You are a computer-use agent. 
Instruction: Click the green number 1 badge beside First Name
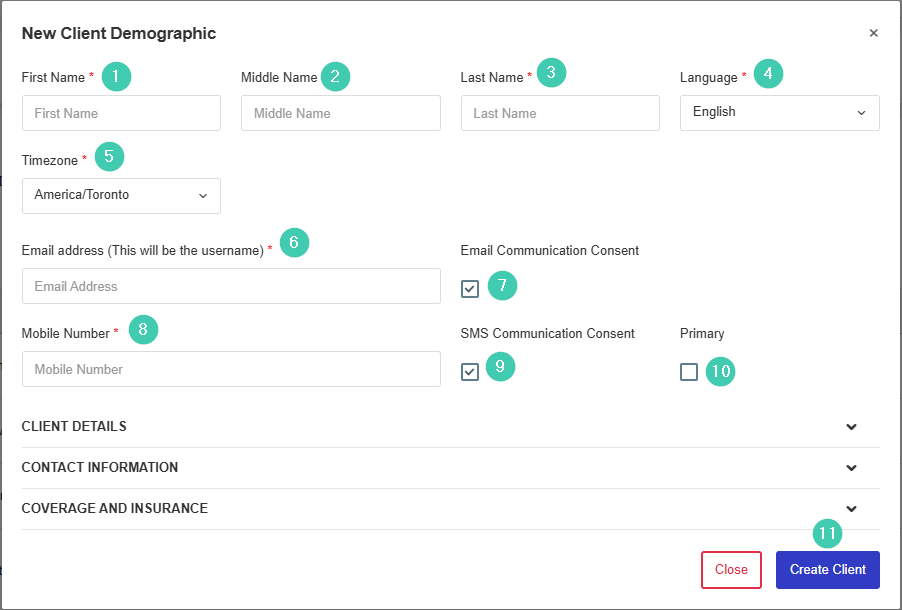click(x=116, y=76)
